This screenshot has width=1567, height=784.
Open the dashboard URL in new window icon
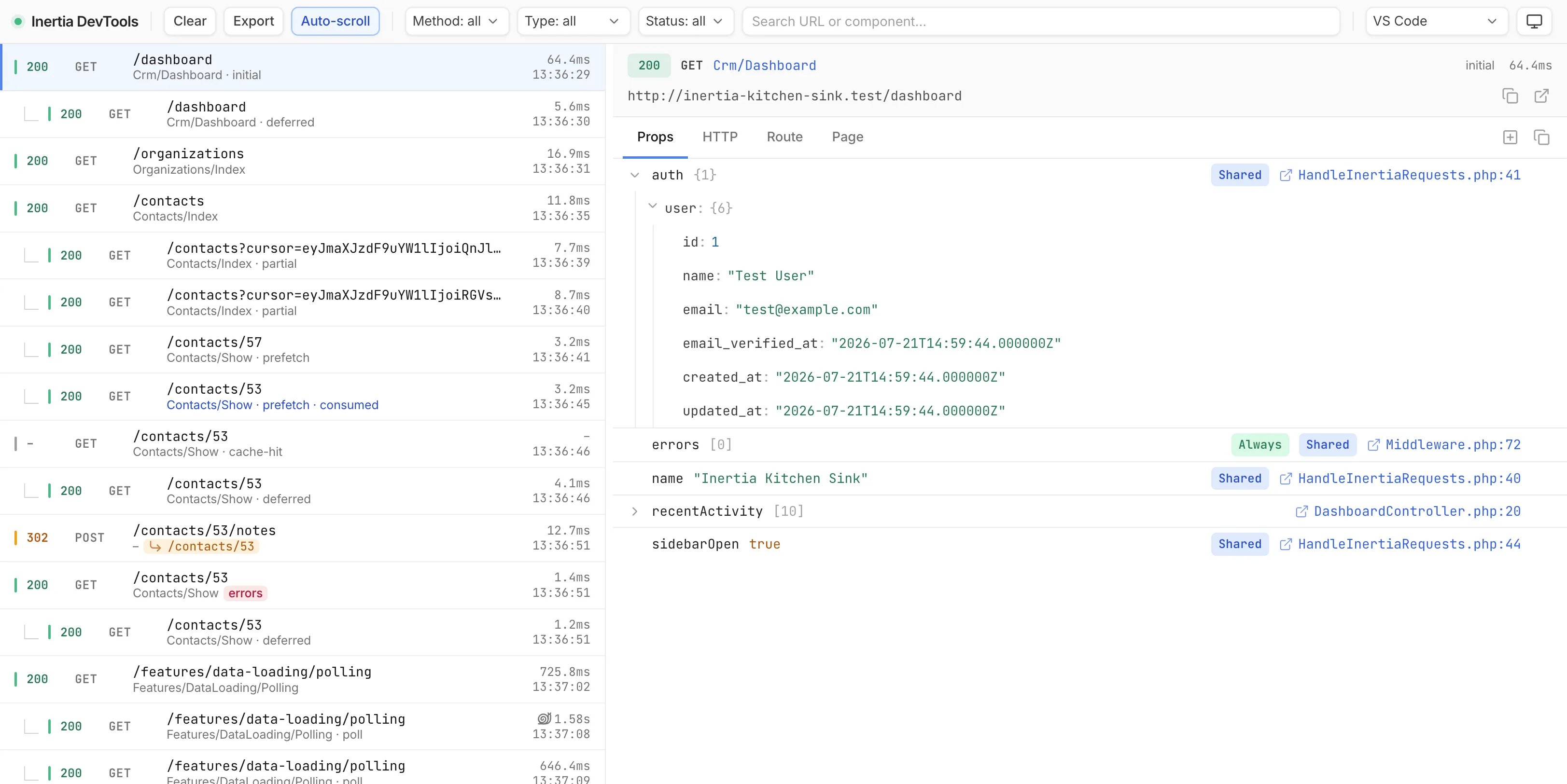tap(1541, 96)
